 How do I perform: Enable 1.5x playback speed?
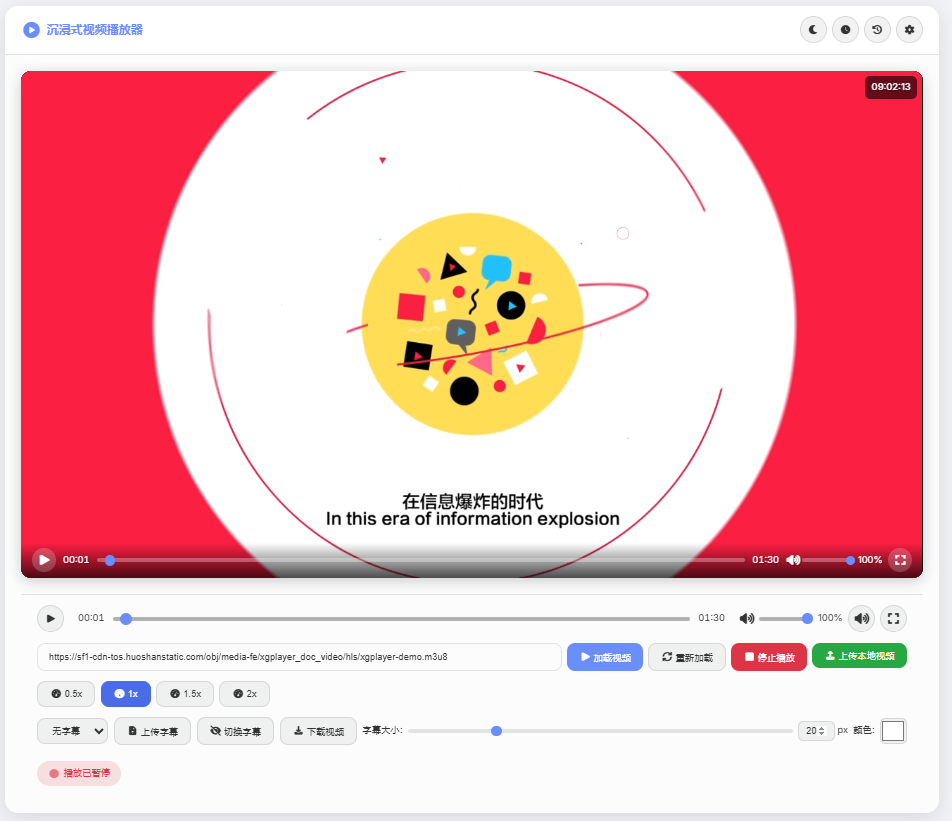tap(184, 693)
